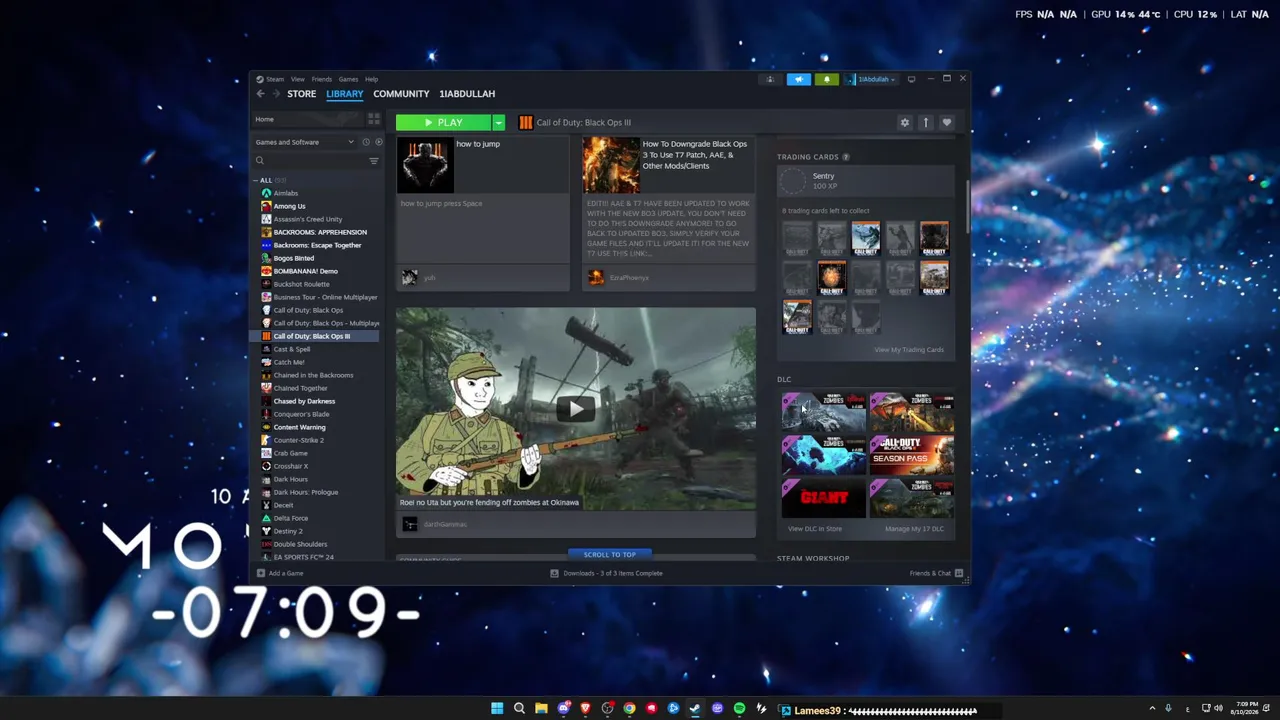This screenshot has height=720, width=1280.
Task: Go forward with the Steam forward arrow
Action: (x=275, y=94)
